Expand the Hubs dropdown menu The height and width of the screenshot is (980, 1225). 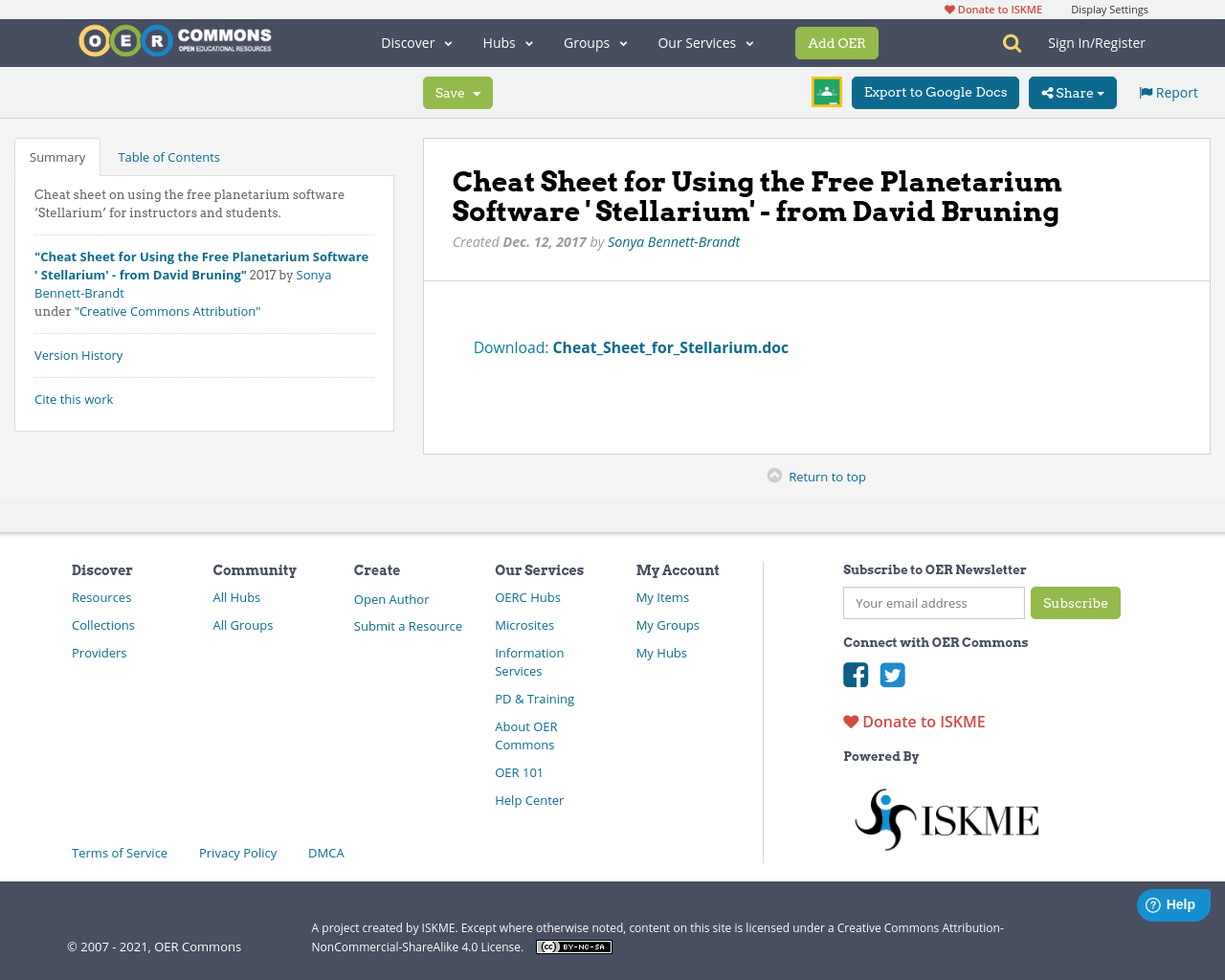507,43
